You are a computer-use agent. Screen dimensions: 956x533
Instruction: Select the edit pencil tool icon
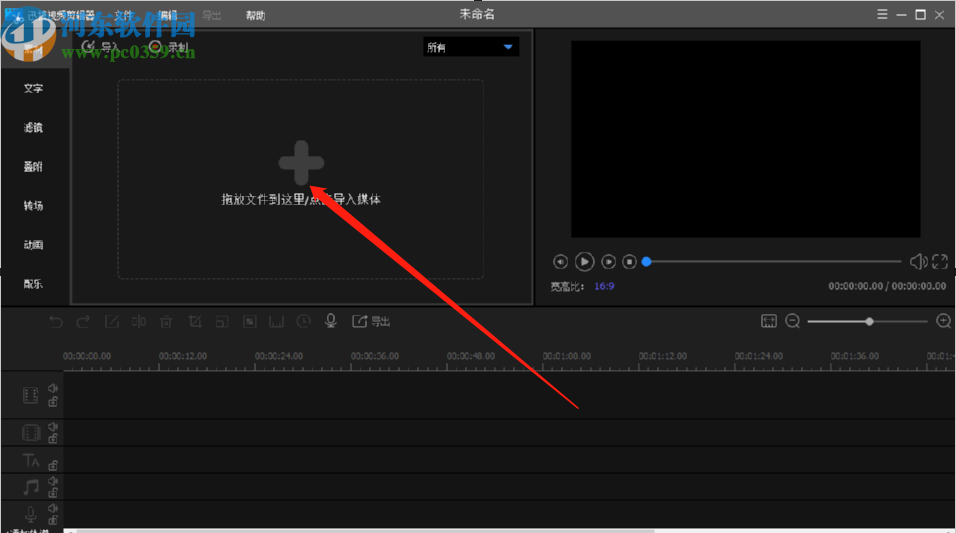(112, 321)
